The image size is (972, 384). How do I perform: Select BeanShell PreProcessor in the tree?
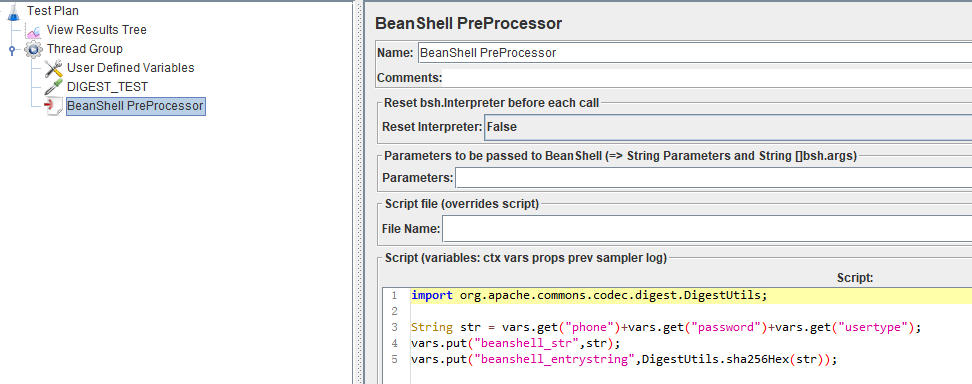(135, 106)
